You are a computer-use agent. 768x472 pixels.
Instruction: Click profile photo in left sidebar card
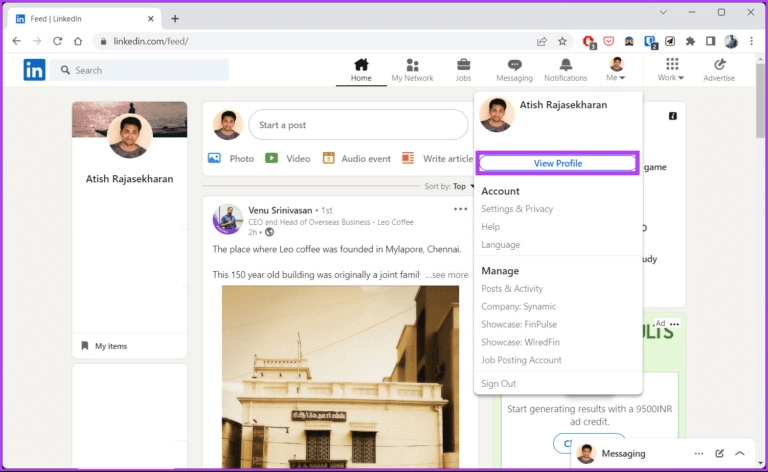129,136
